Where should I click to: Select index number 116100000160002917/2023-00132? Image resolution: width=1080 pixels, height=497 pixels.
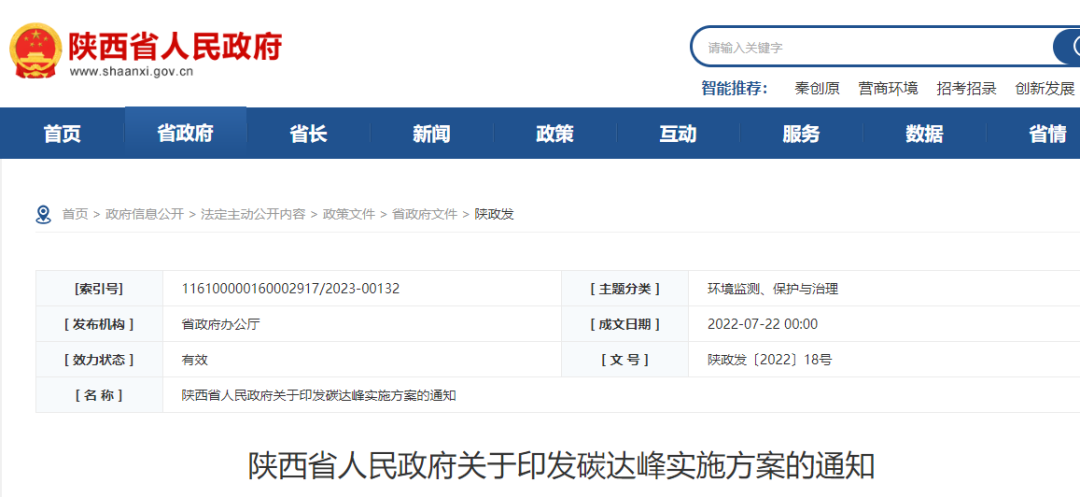point(291,288)
